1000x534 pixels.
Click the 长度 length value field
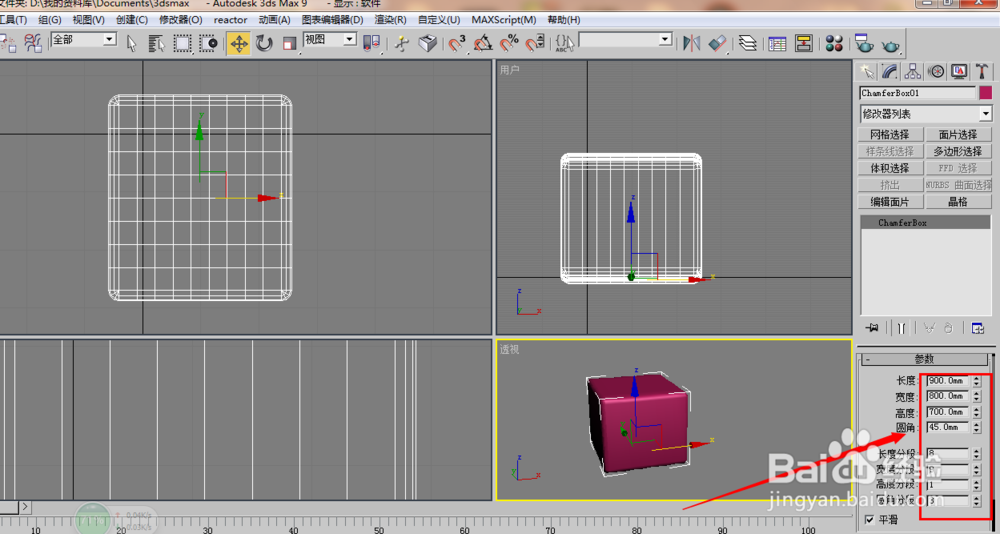[x=948, y=381]
